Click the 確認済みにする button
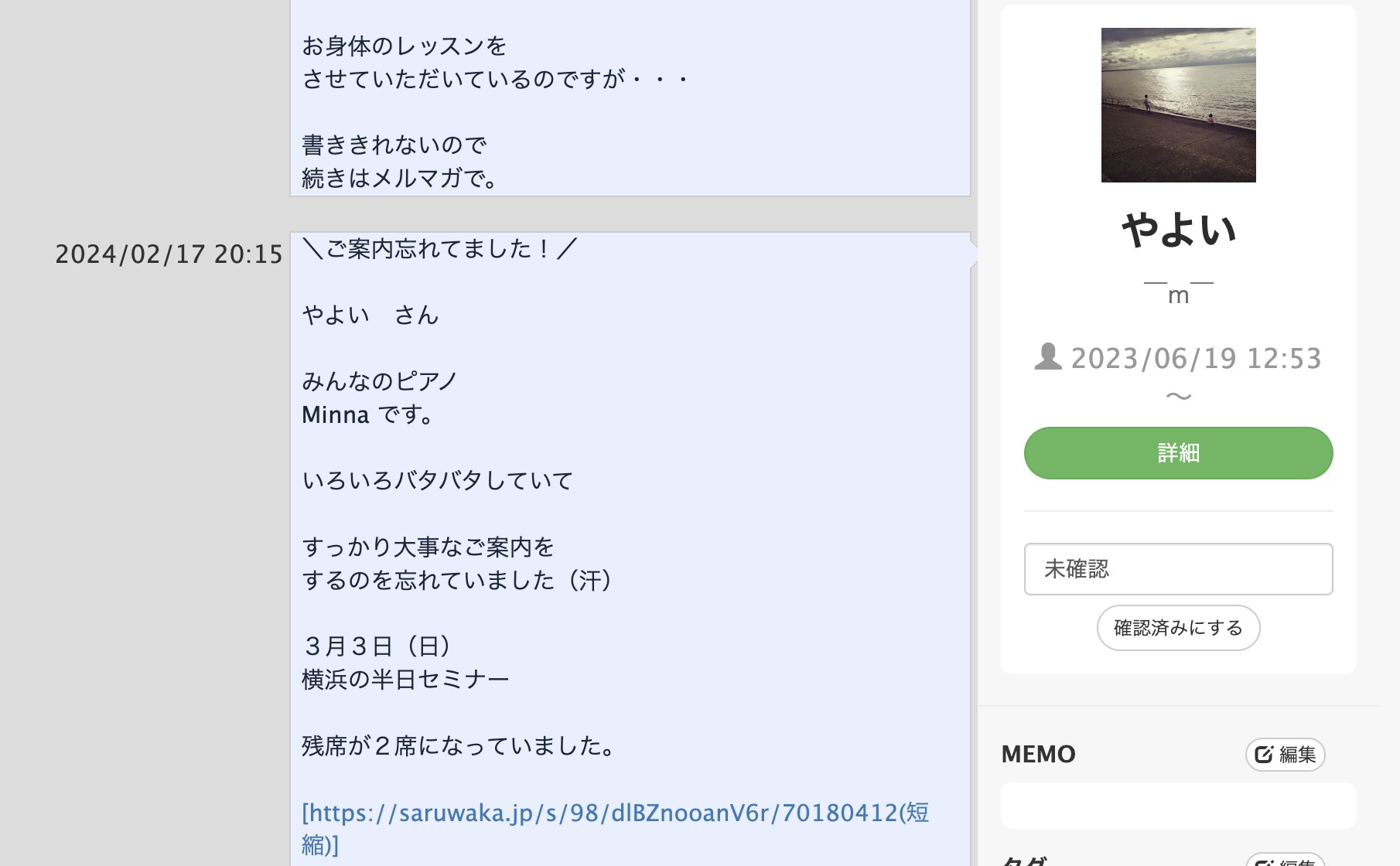This screenshot has width=1400, height=866. click(x=1178, y=628)
